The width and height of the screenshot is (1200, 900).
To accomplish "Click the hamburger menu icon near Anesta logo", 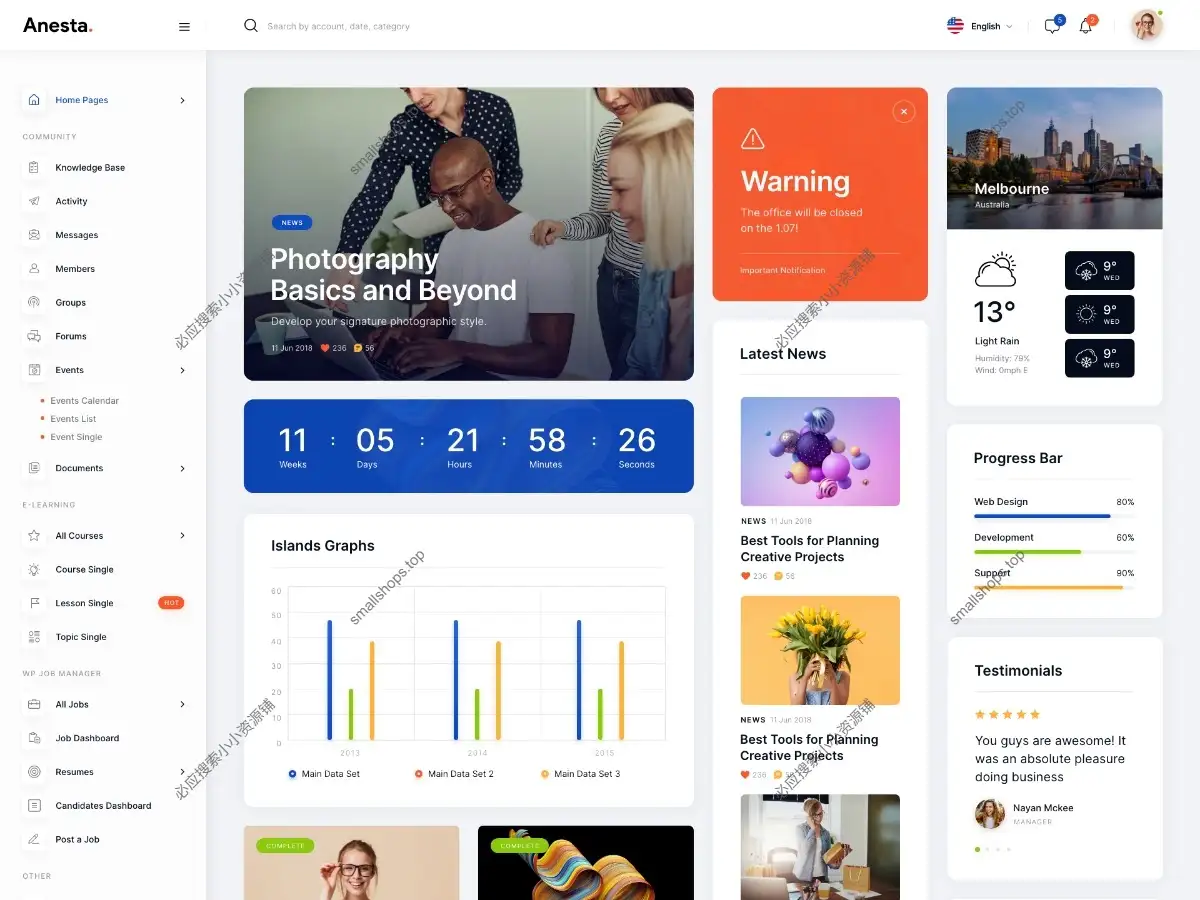I will coord(184,27).
